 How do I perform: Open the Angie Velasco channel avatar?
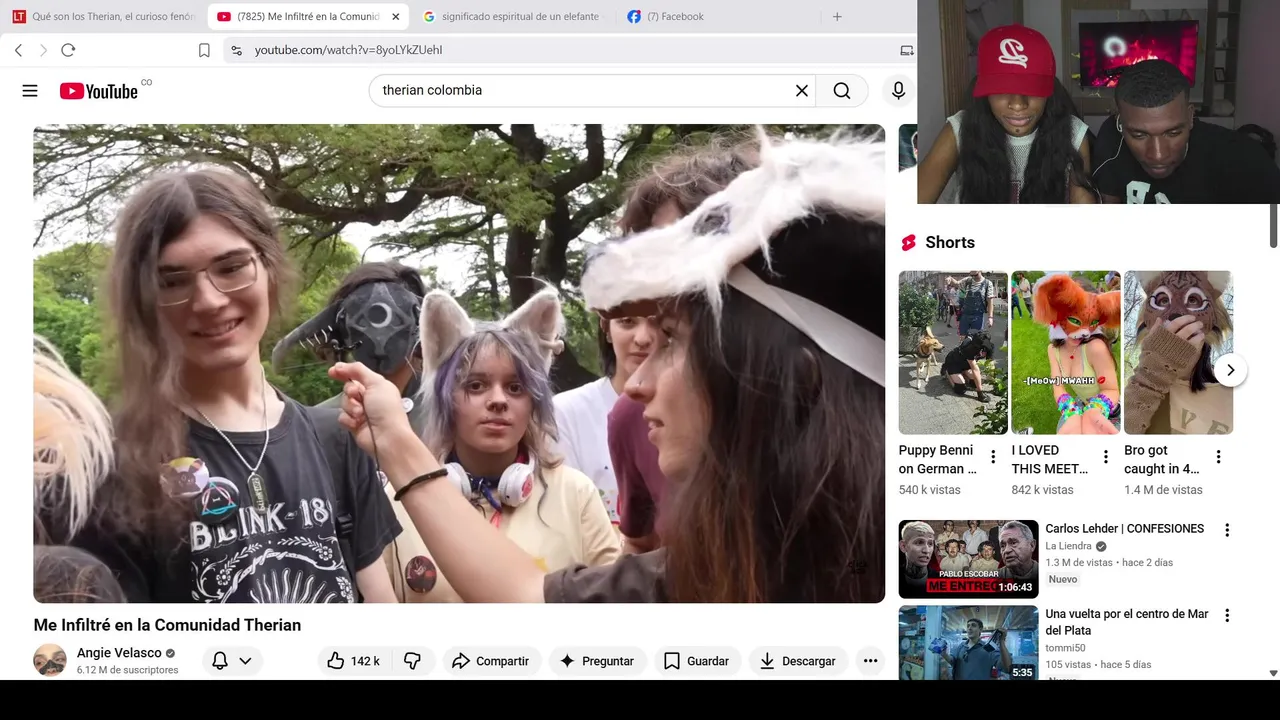(50, 660)
